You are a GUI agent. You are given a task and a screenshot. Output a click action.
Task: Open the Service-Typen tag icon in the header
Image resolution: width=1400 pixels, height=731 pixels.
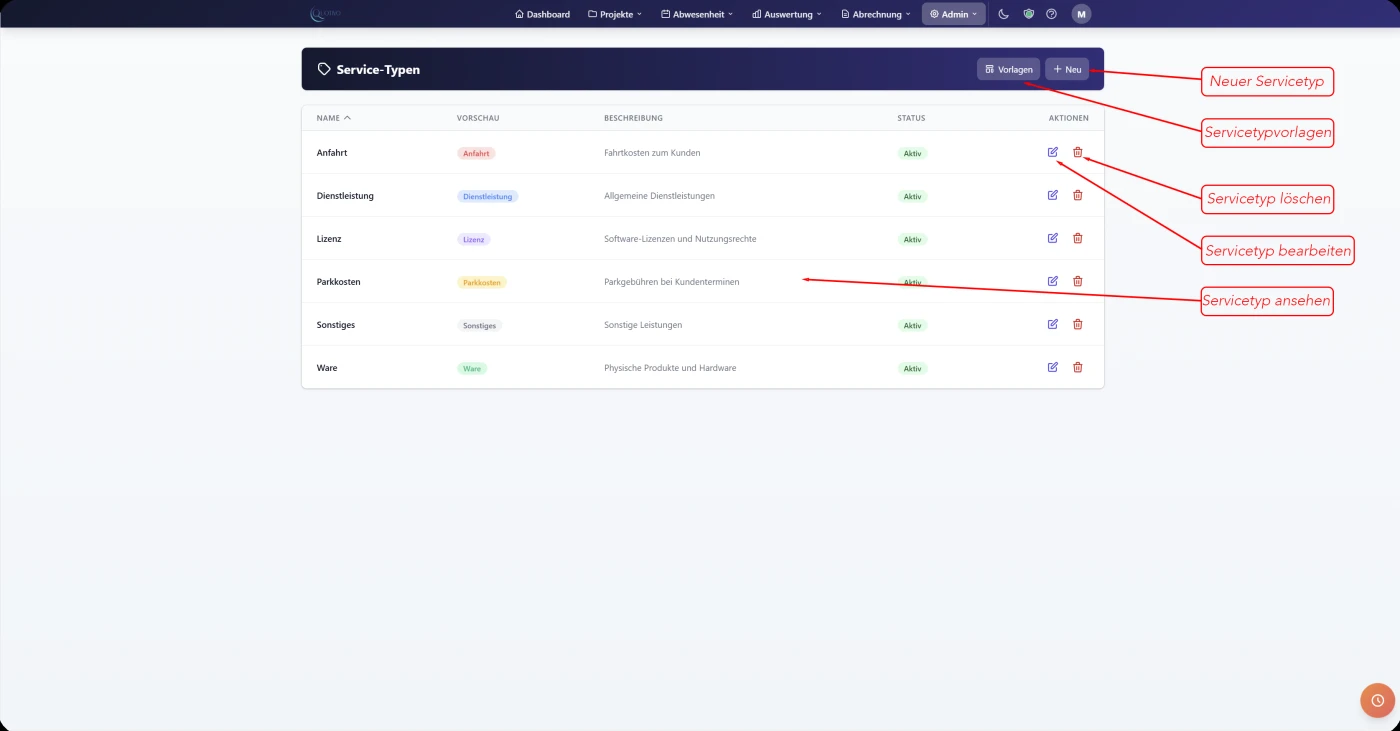tap(323, 69)
